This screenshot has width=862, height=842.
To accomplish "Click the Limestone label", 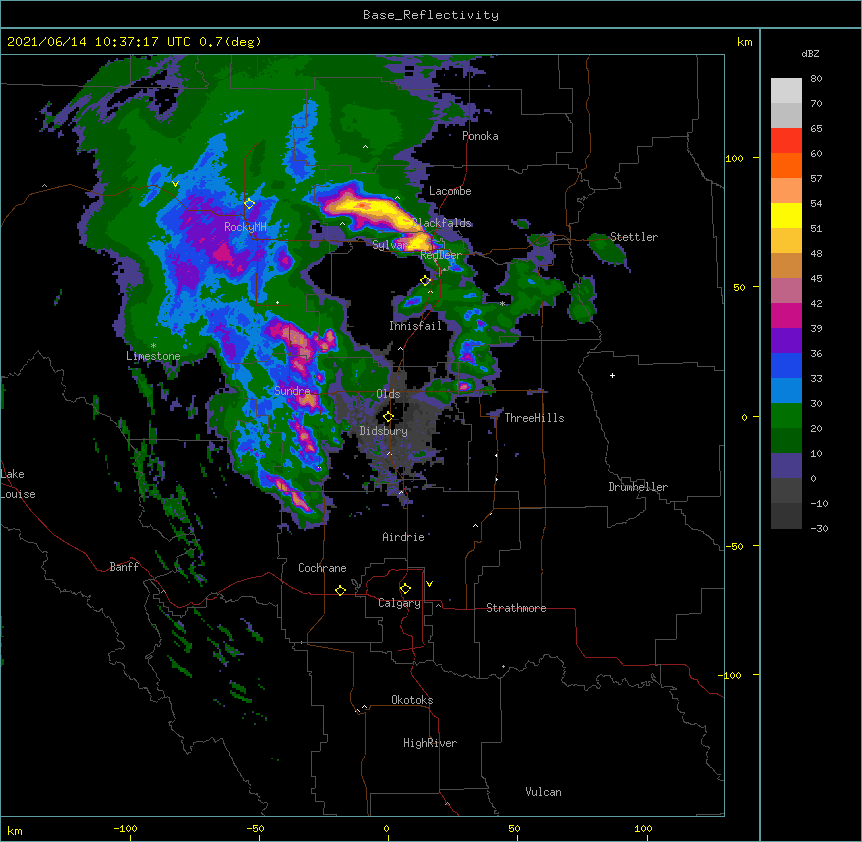I will pyautogui.click(x=153, y=356).
